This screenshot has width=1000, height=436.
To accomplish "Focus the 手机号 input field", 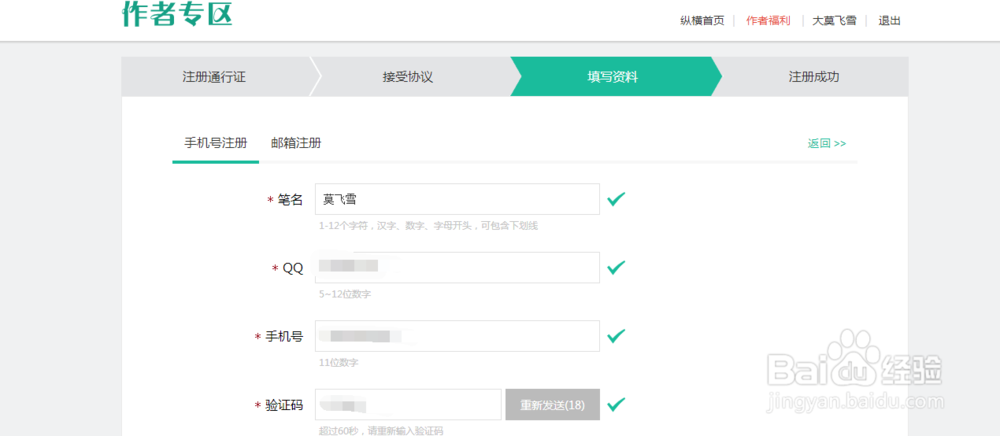I will (457, 336).
